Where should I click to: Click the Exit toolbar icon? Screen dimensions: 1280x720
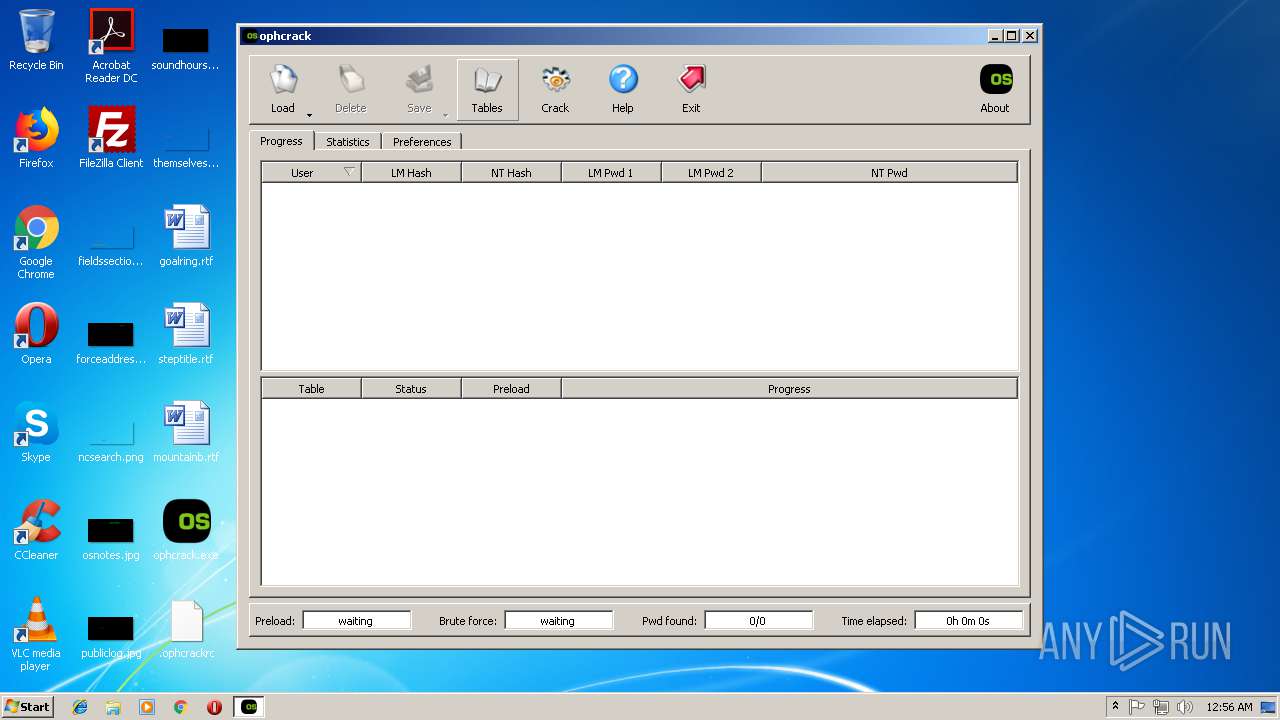691,89
